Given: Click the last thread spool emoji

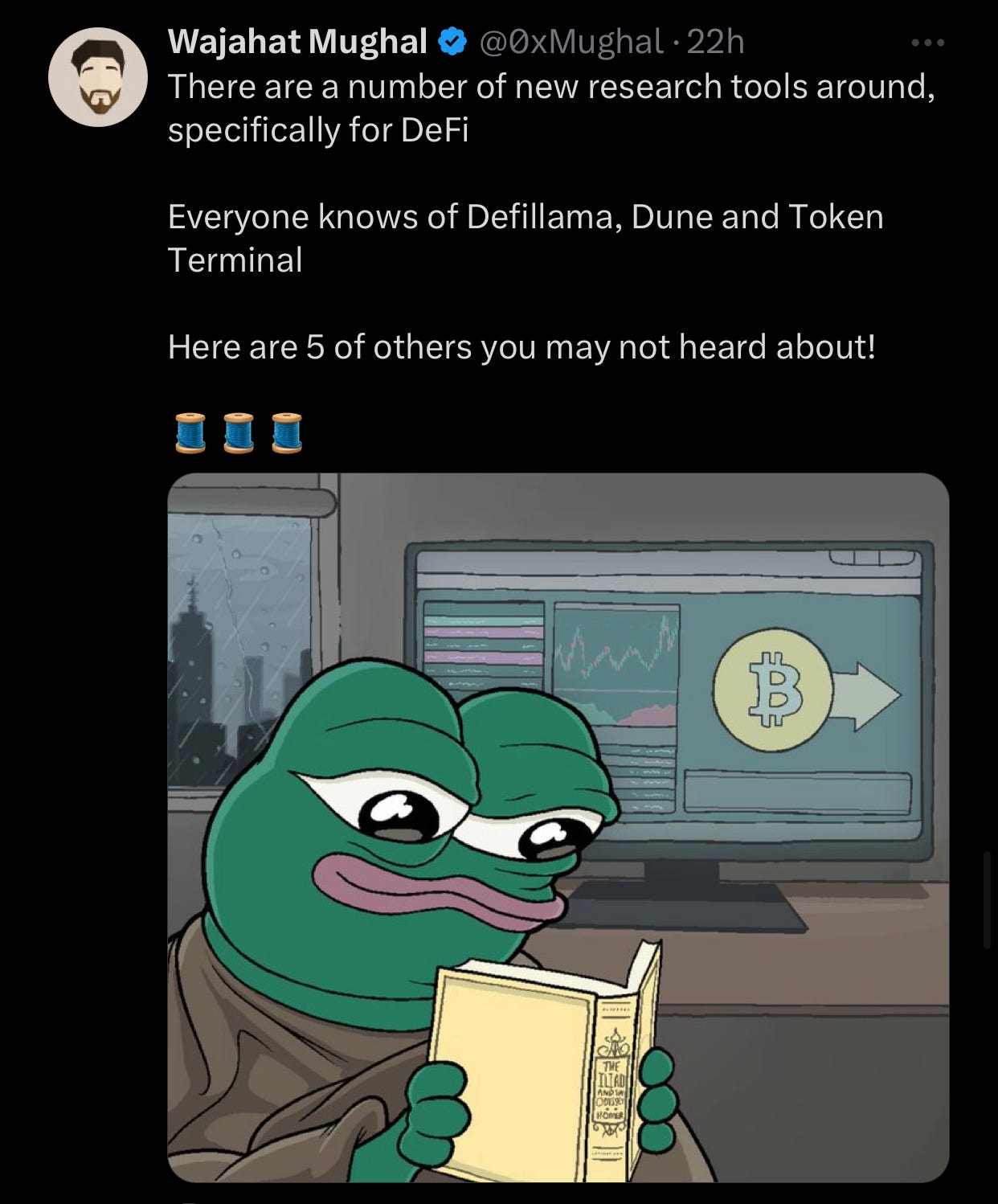Looking at the screenshot, I should point(287,433).
